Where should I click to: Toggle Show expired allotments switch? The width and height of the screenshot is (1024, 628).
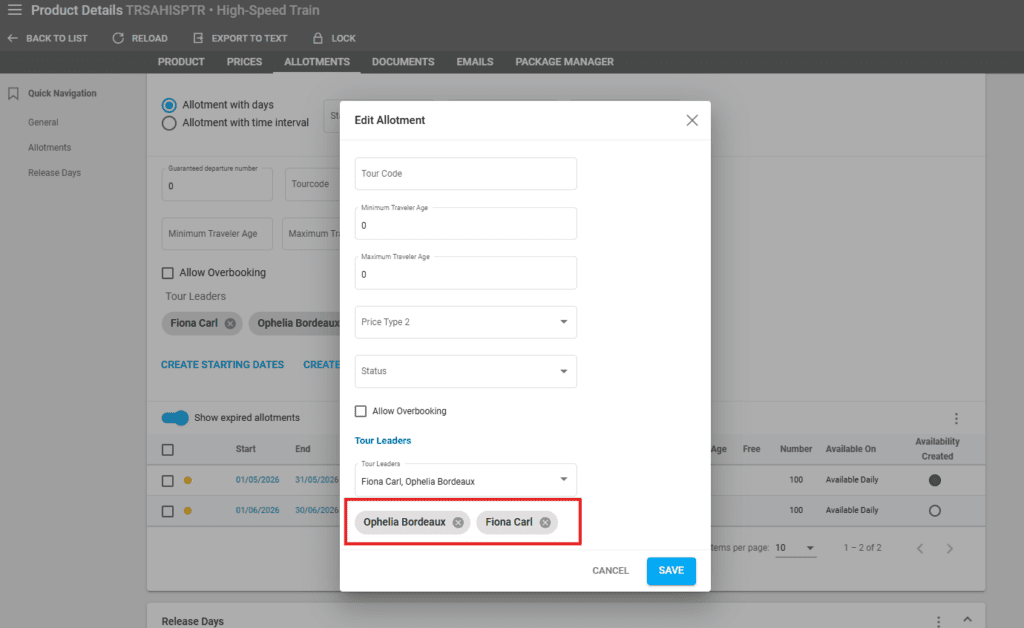(175, 417)
